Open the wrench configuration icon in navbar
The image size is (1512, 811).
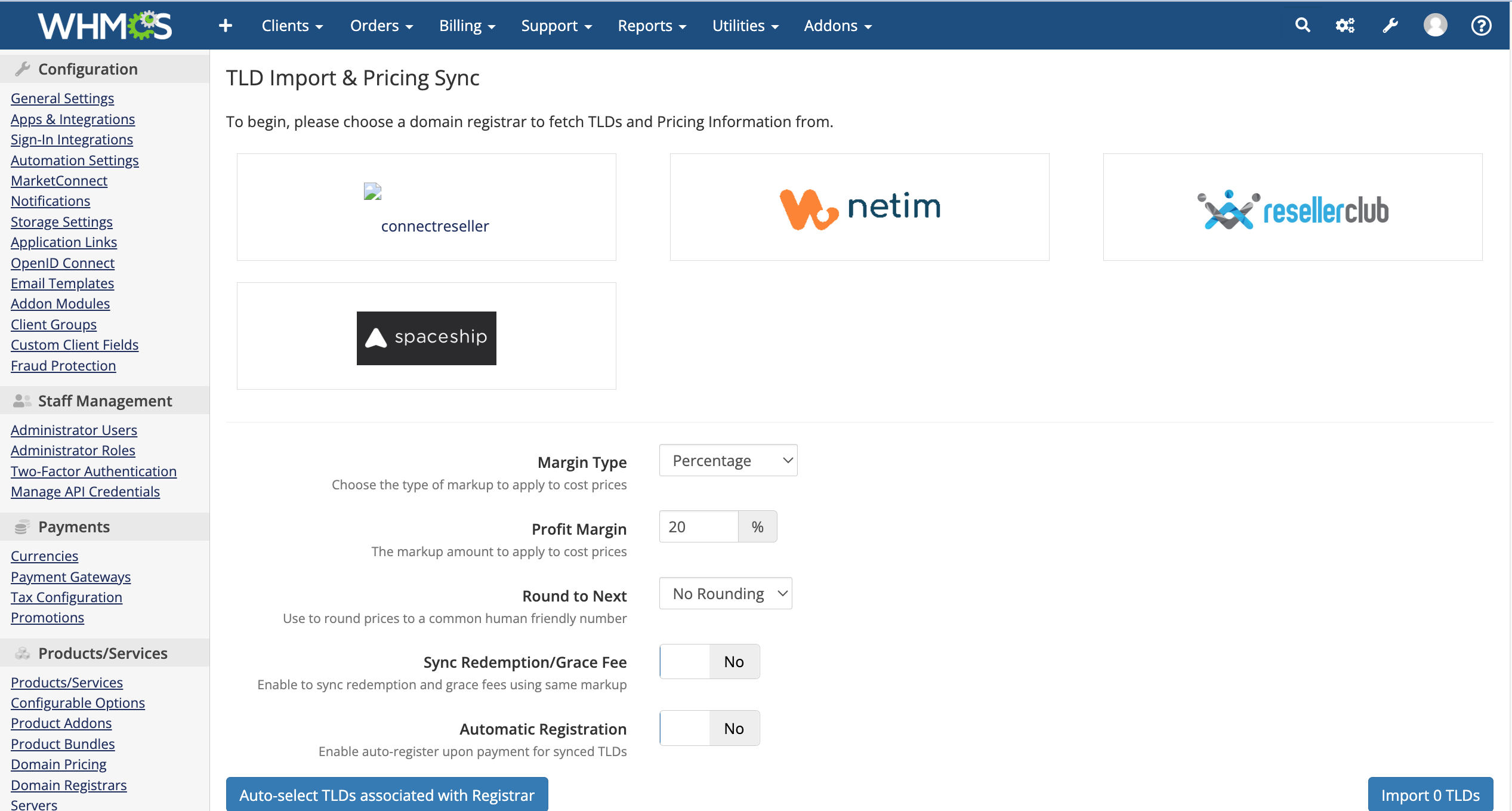[1390, 26]
